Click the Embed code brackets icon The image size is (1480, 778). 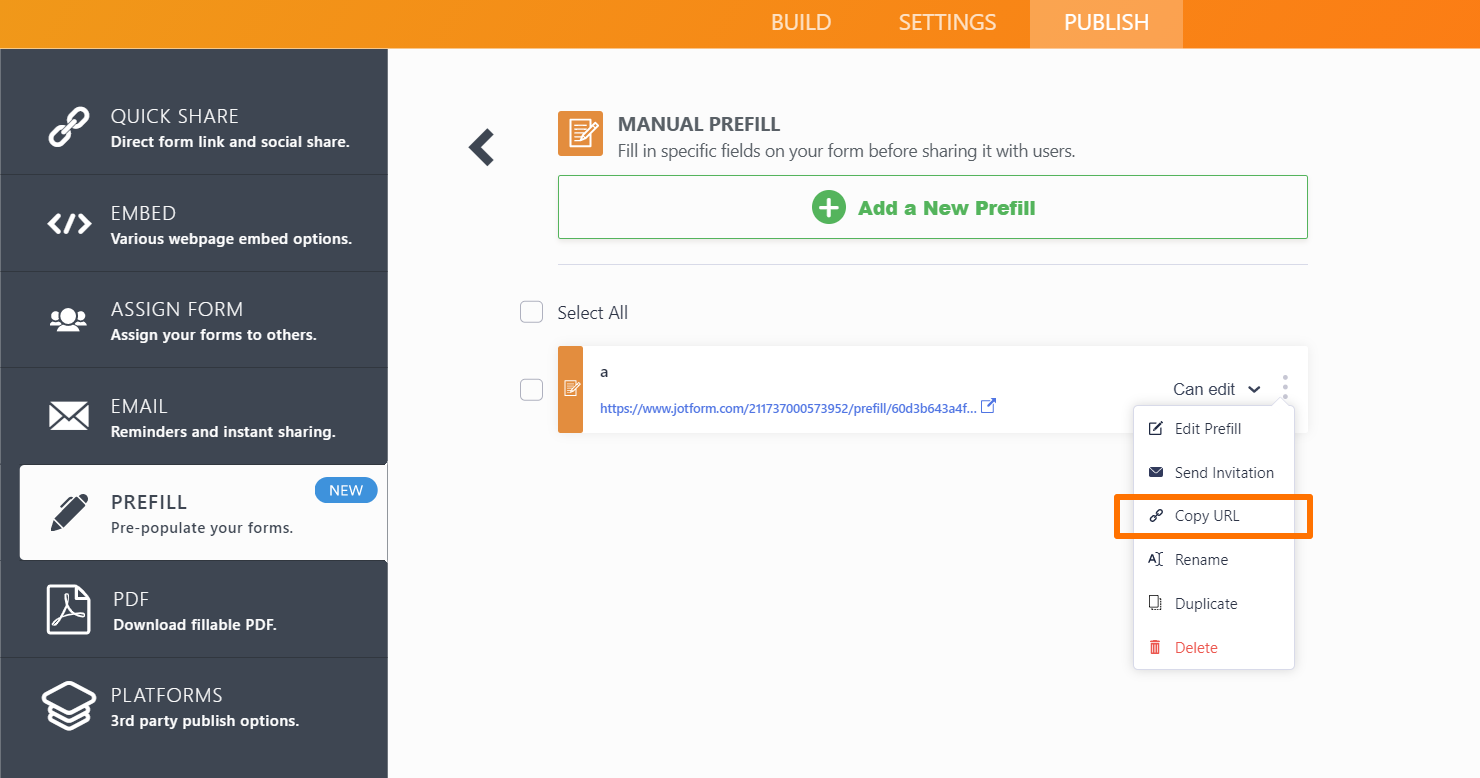(69, 224)
